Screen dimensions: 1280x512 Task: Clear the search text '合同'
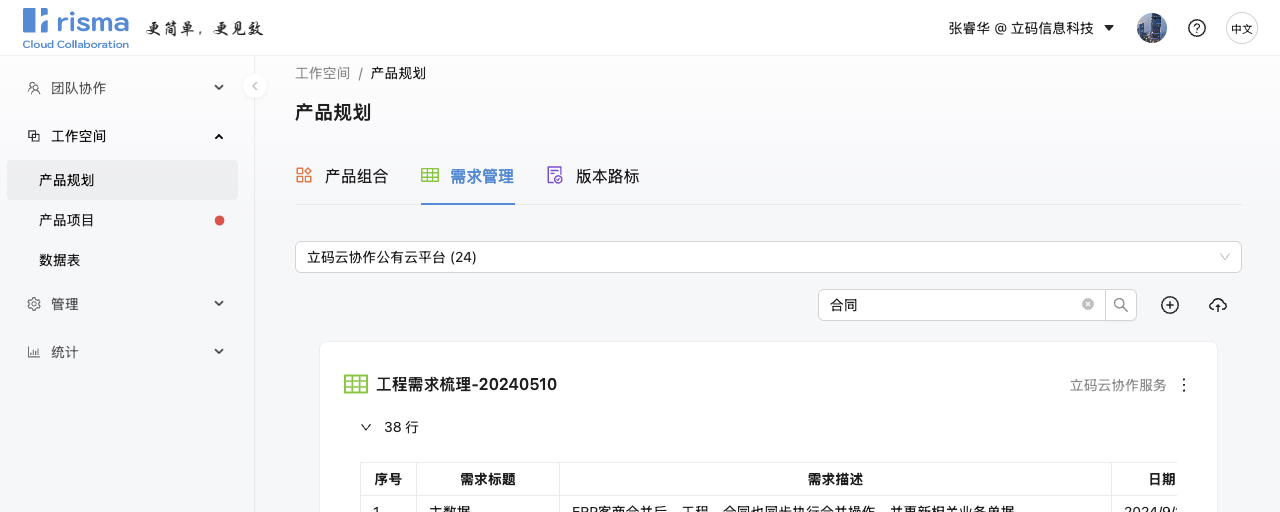tap(1088, 305)
